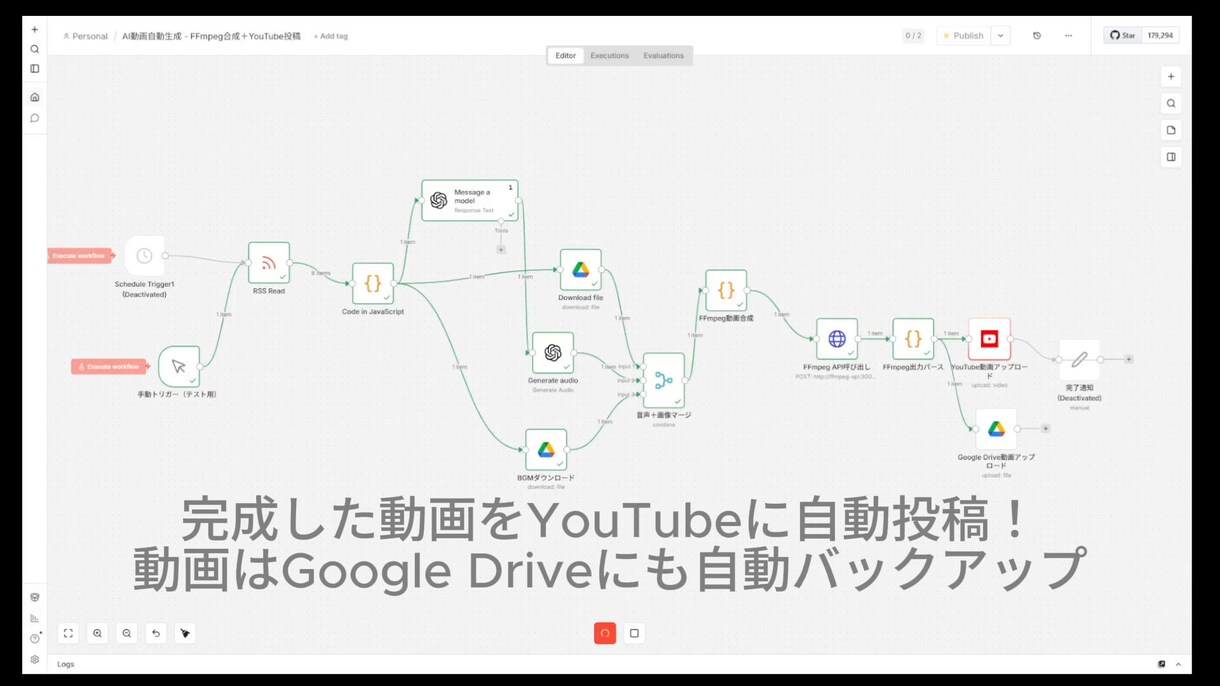Switch to the Executions tab
The width and height of the screenshot is (1220, 686).
(x=609, y=56)
